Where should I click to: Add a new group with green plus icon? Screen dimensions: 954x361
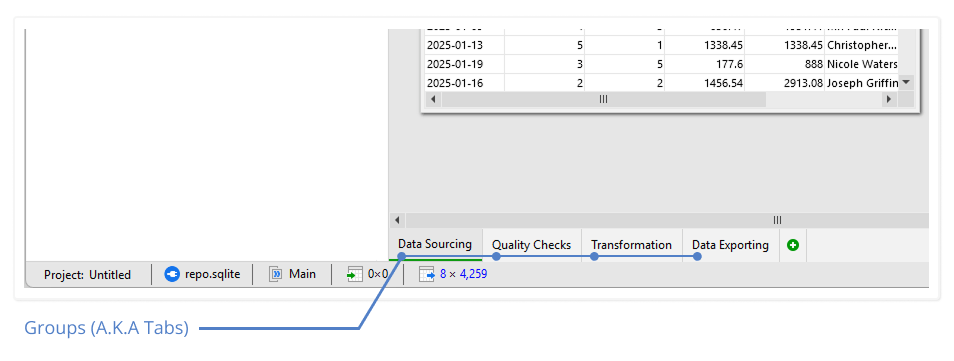[x=793, y=245]
